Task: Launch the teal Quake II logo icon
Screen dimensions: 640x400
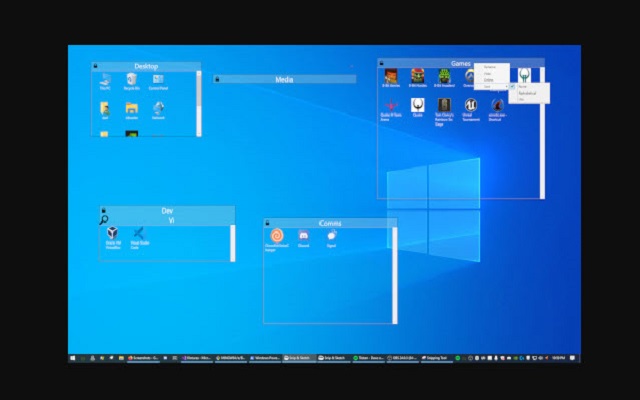Action: pyautogui.click(x=524, y=75)
